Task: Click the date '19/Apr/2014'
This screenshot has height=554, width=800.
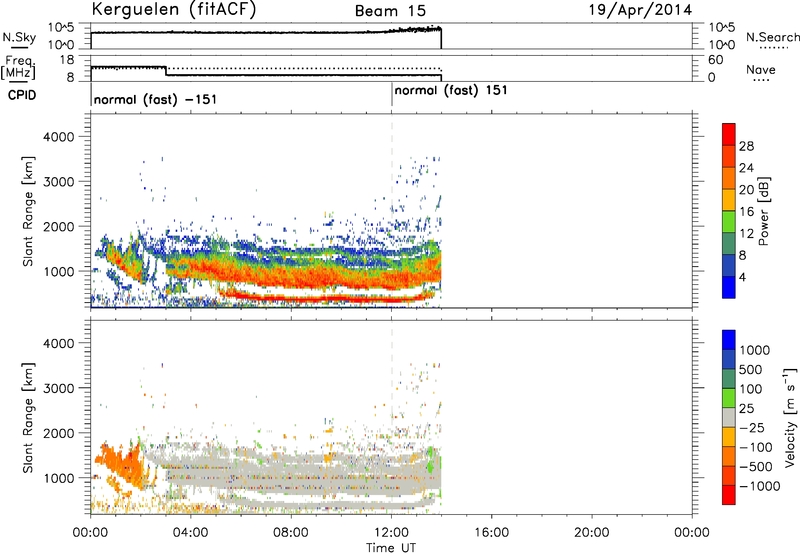Action: (x=640, y=10)
